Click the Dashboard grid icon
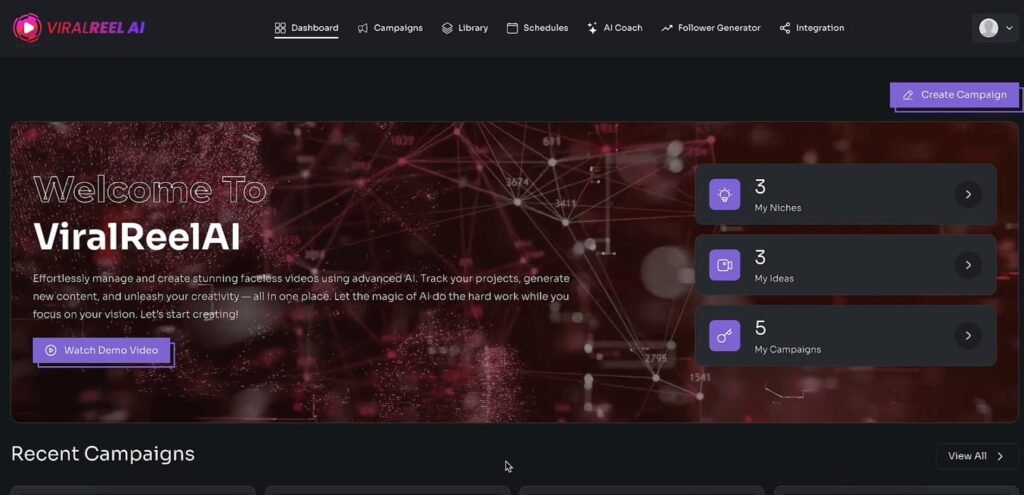Viewport: 1024px width, 495px height. (280, 28)
